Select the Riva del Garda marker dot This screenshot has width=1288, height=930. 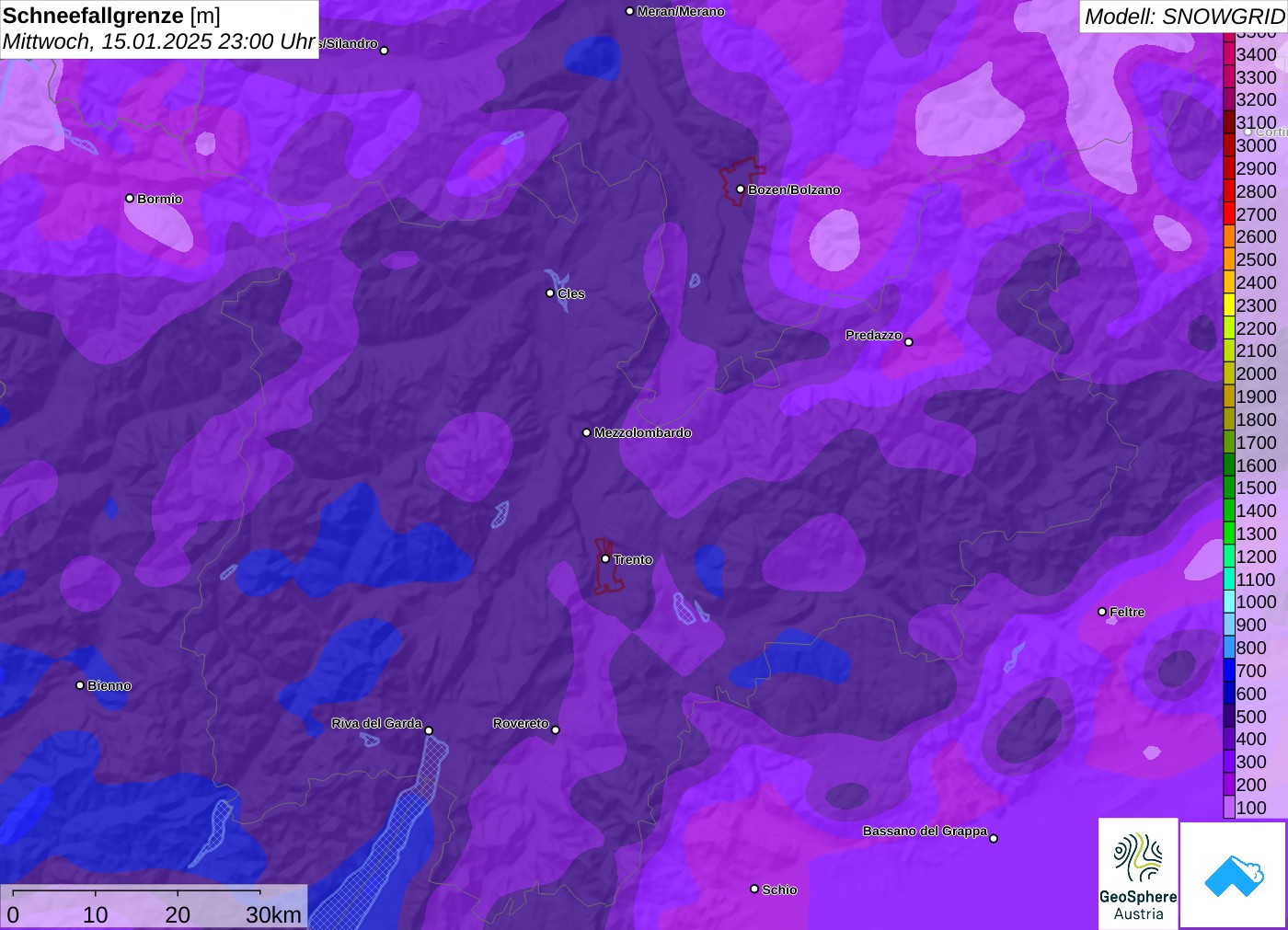(x=429, y=731)
